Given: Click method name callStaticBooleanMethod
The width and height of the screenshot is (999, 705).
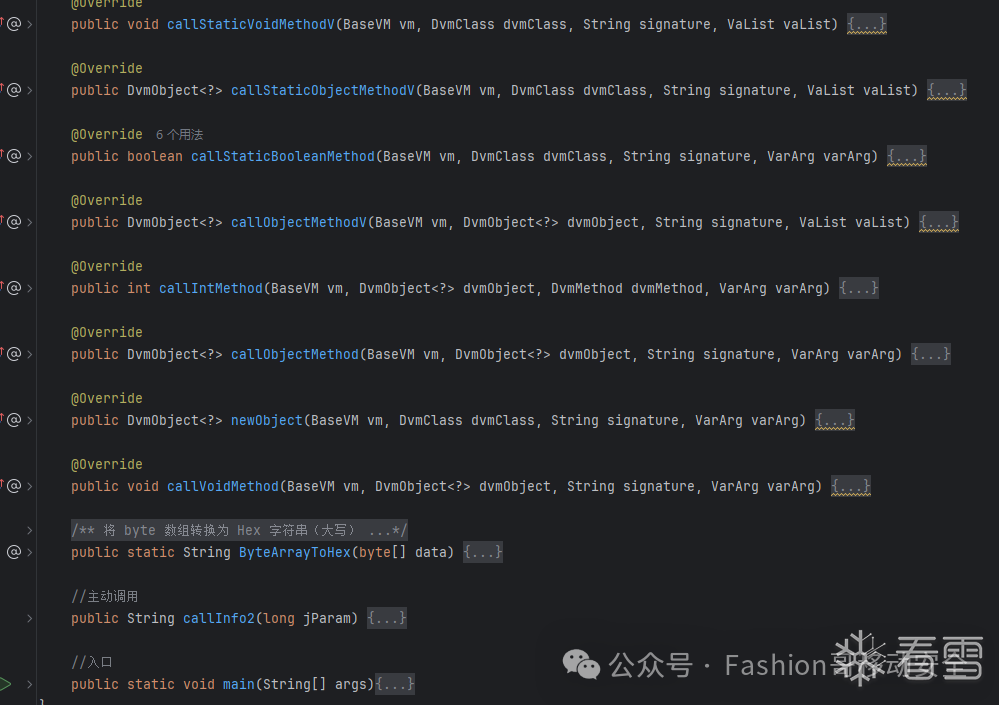Looking at the screenshot, I should [x=283, y=156].
